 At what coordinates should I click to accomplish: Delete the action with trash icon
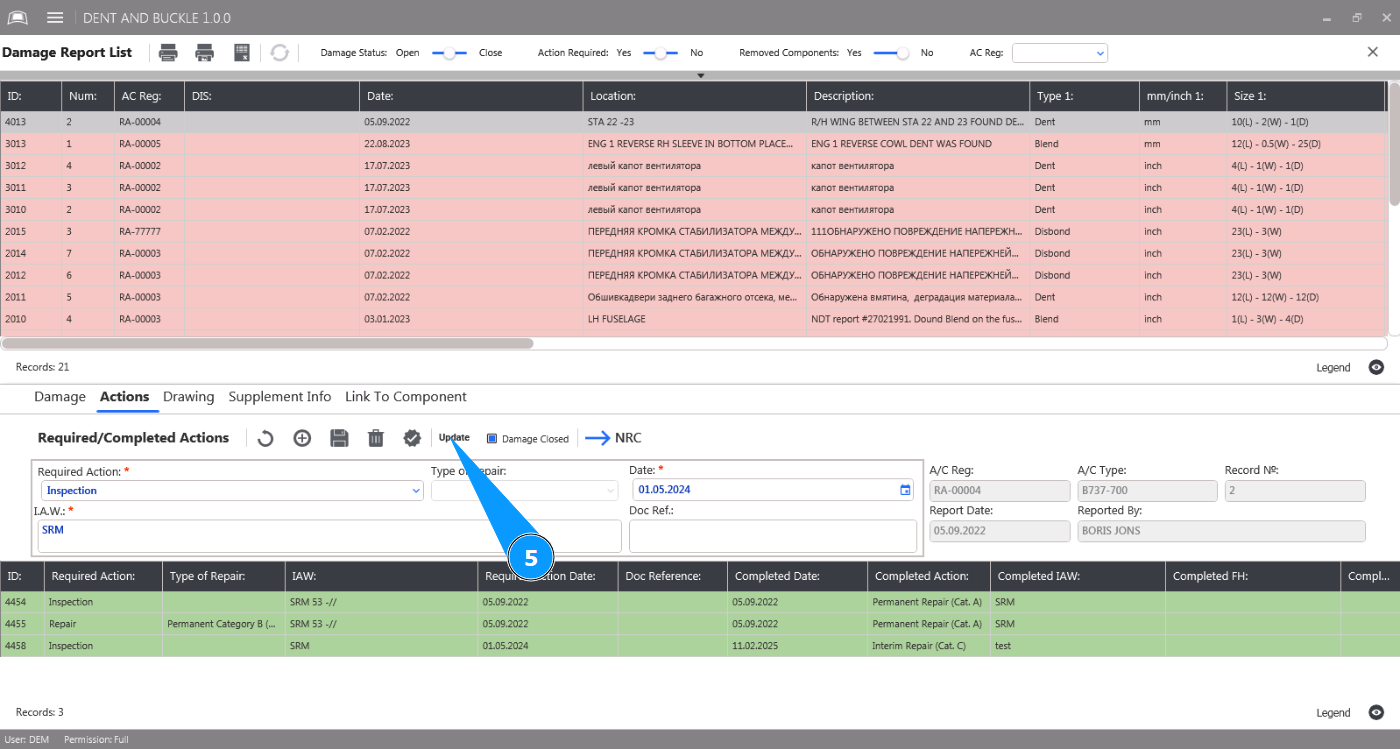(376, 438)
